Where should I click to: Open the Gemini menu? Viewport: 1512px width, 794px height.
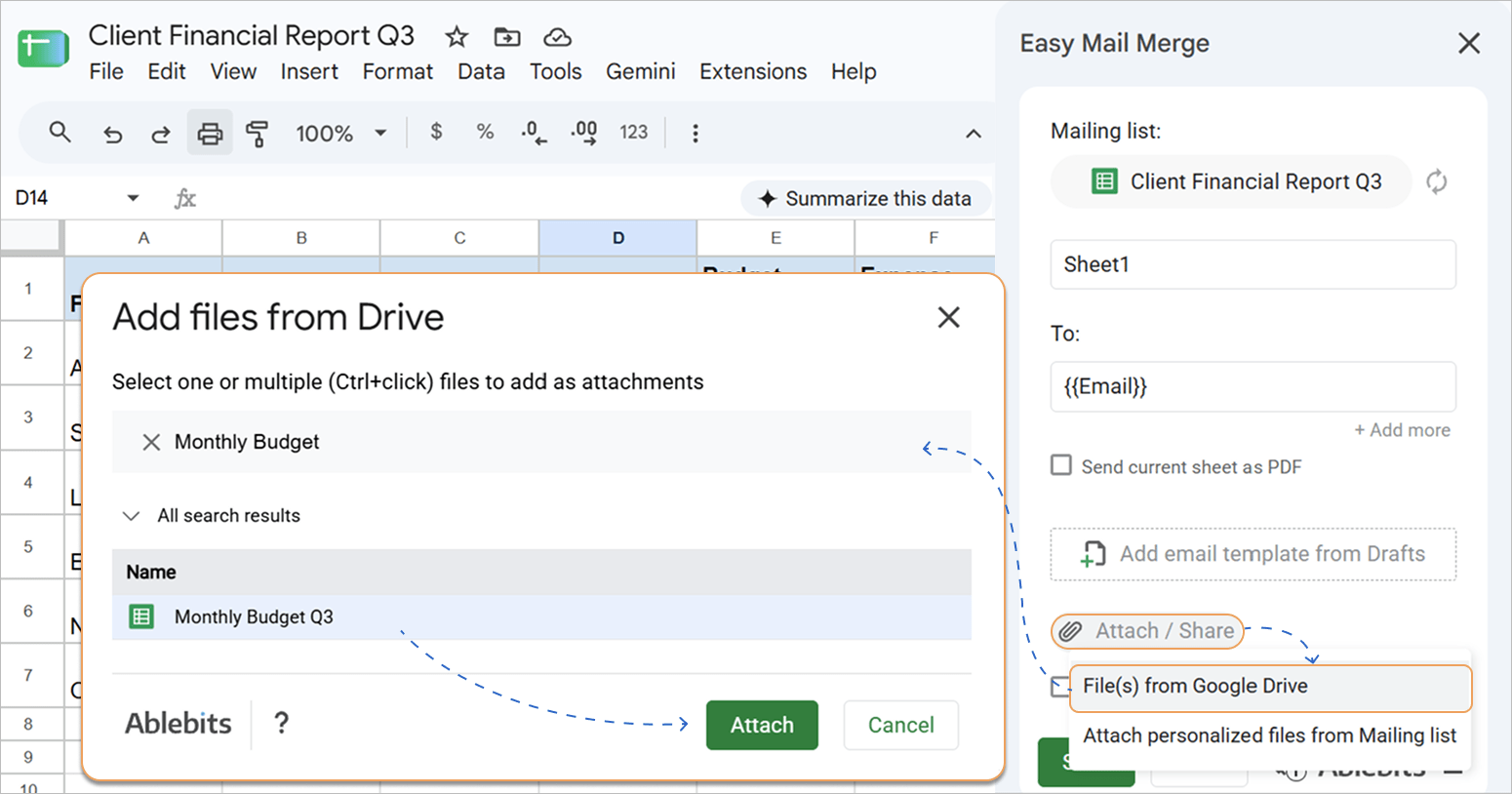pos(641,71)
